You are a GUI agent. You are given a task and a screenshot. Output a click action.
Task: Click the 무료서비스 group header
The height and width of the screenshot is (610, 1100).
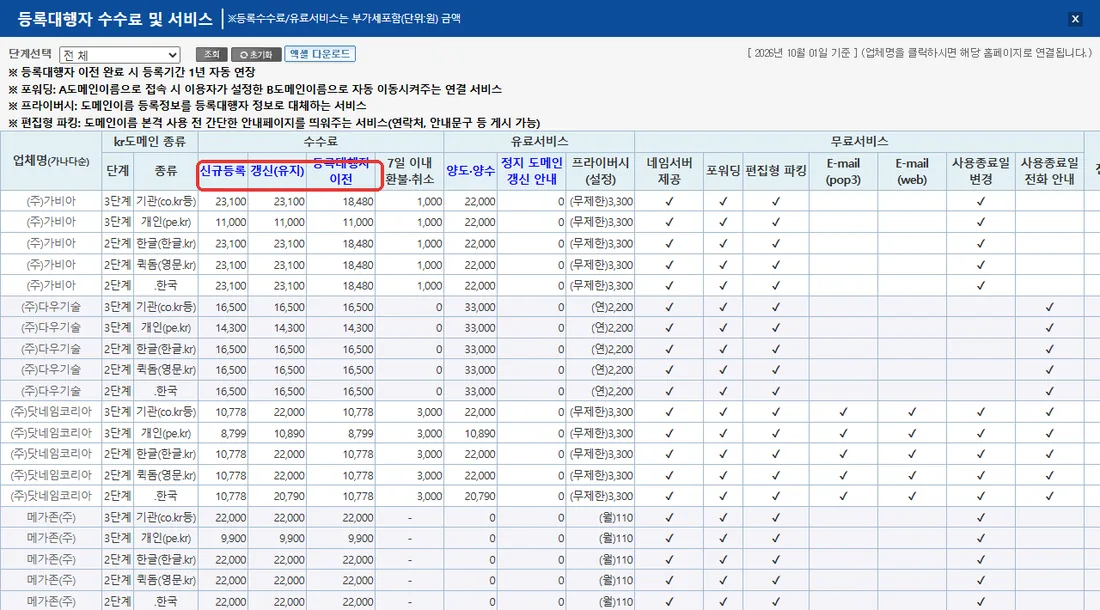coord(859,141)
